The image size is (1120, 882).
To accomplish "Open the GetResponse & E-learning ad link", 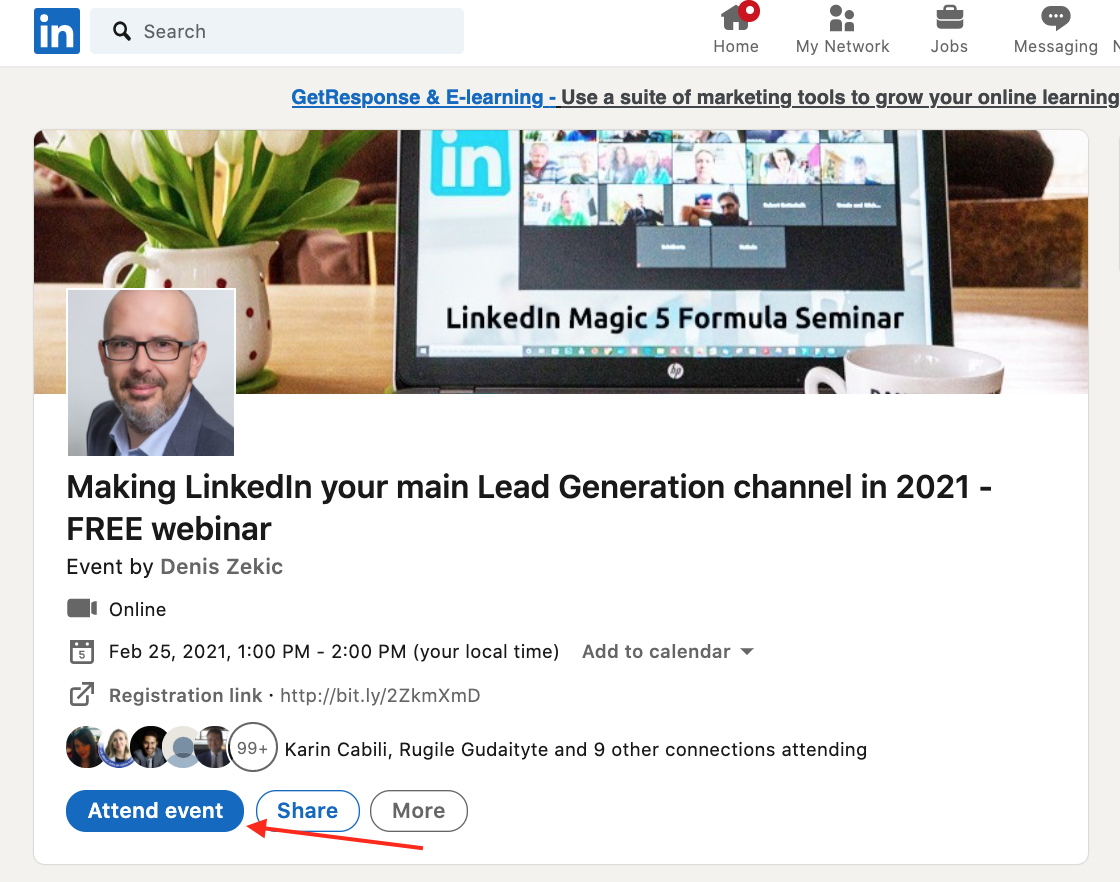I will tap(705, 97).
